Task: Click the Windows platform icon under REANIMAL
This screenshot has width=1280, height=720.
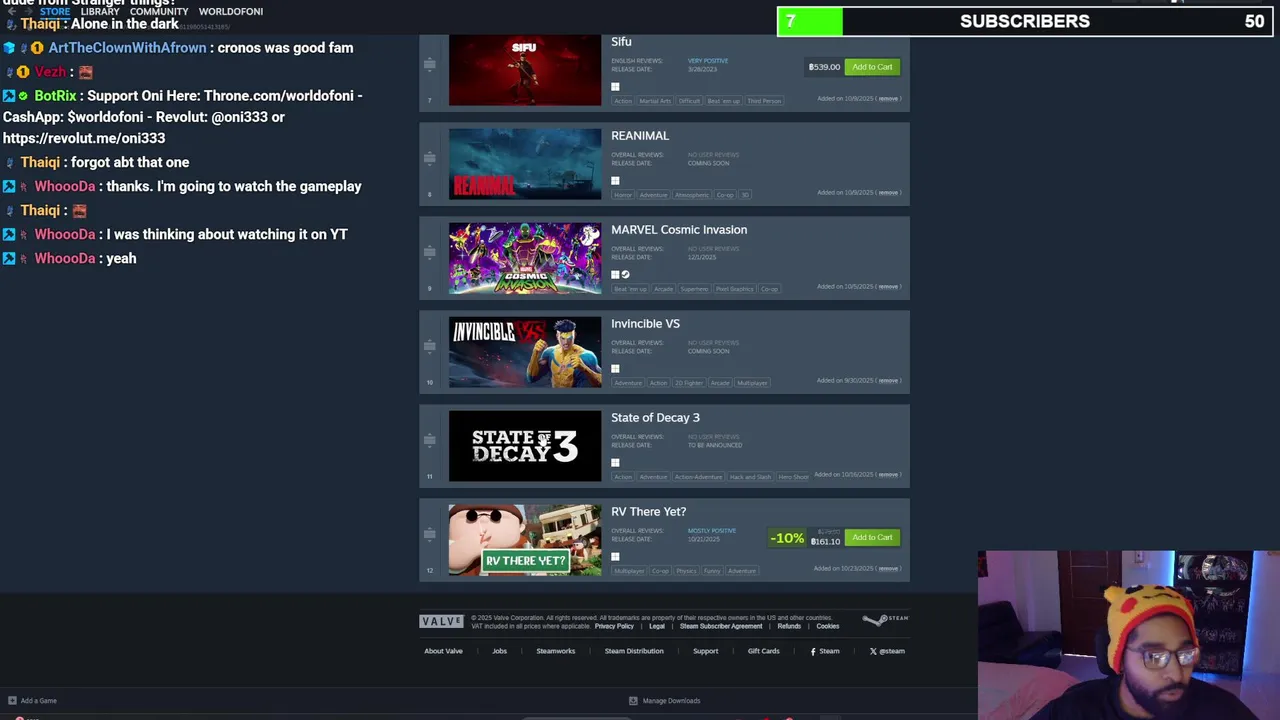Action: point(615,181)
